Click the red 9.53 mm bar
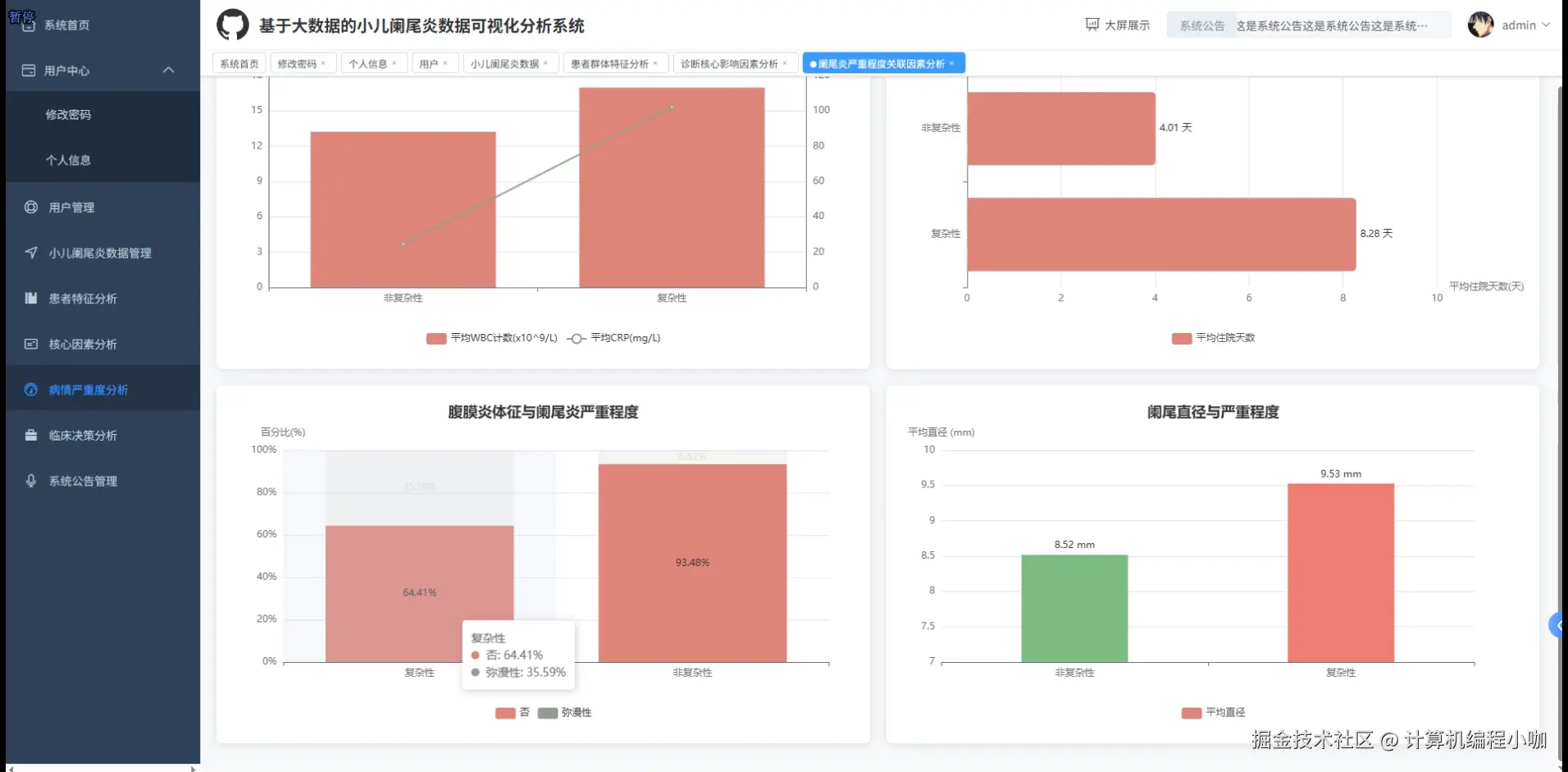 click(x=1341, y=573)
